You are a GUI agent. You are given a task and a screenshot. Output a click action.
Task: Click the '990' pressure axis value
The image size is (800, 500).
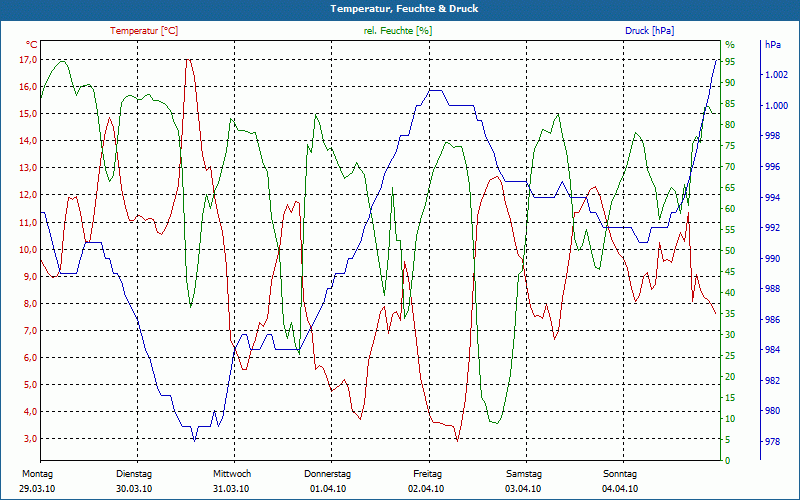tap(772, 258)
